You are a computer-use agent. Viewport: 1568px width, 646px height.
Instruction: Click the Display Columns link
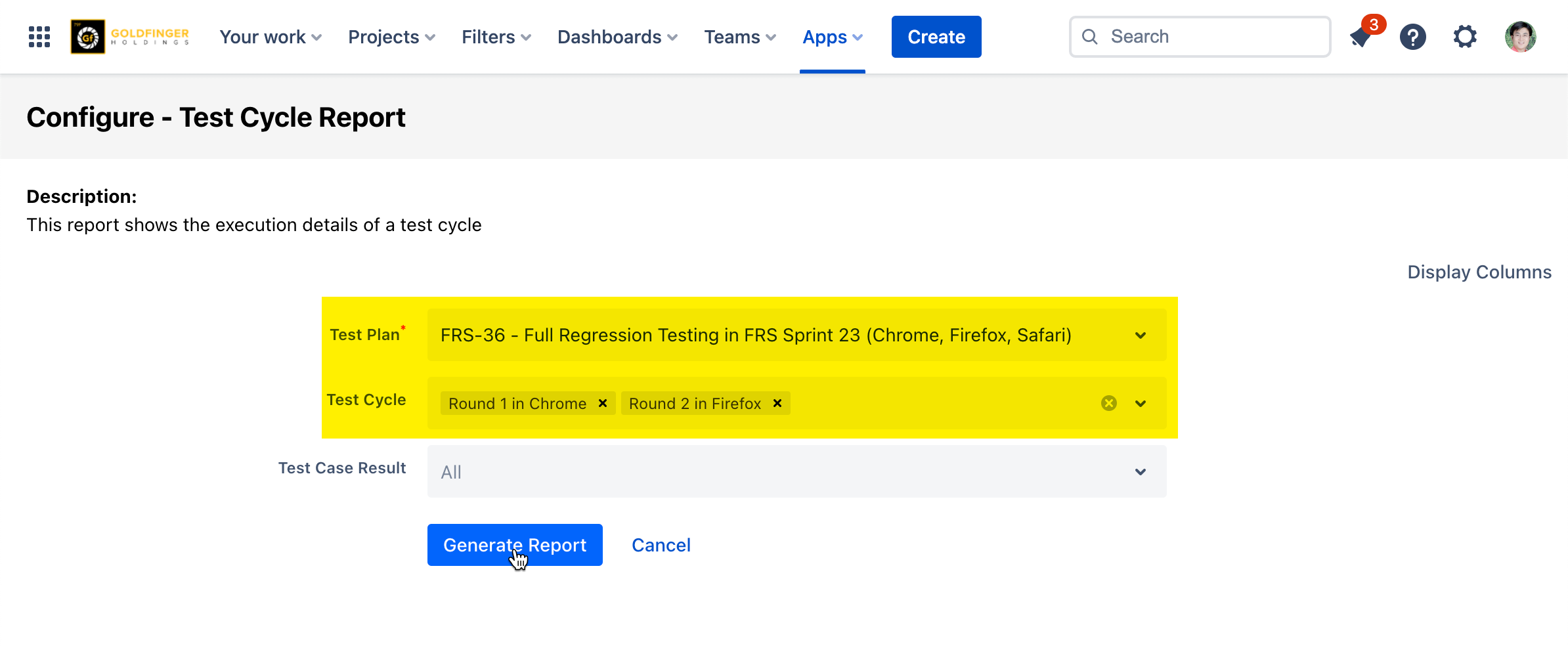pyautogui.click(x=1479, y=272)
